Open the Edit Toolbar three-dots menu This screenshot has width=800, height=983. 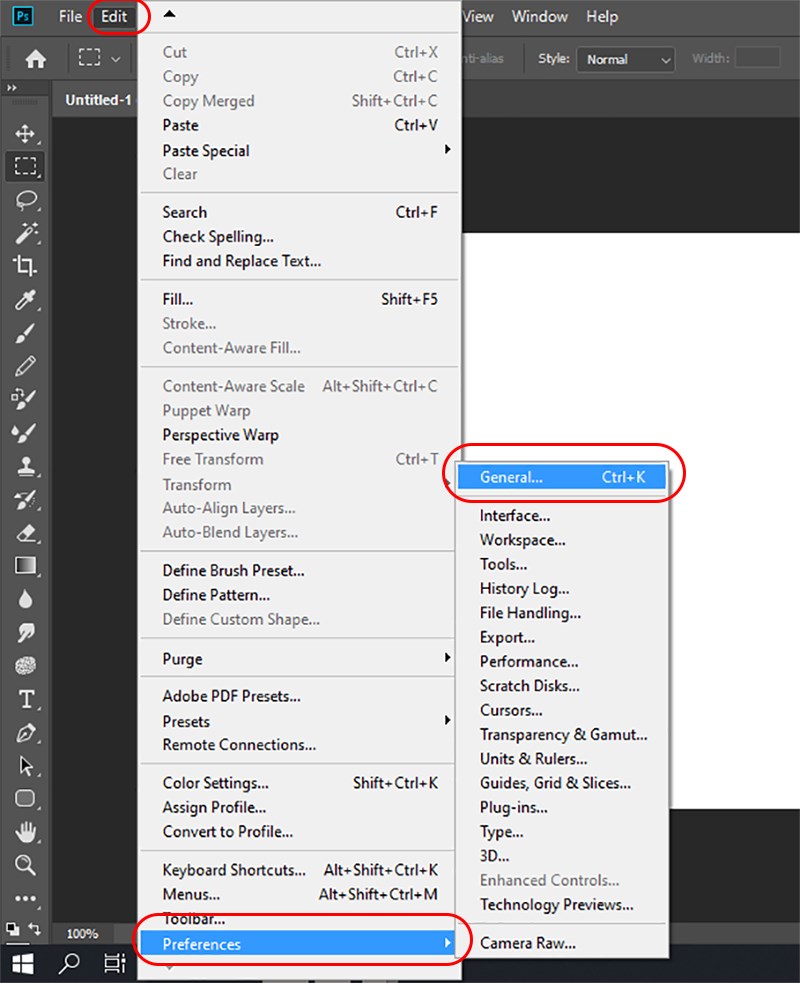pyautogui.click(x=25, y=898)
